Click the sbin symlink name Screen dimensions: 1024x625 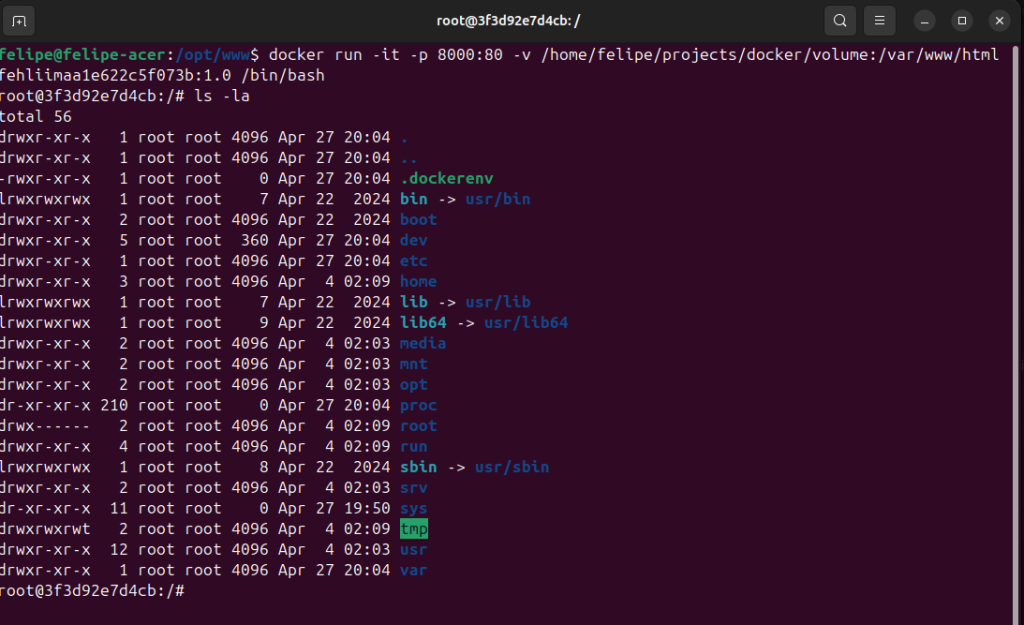(418, 467)
